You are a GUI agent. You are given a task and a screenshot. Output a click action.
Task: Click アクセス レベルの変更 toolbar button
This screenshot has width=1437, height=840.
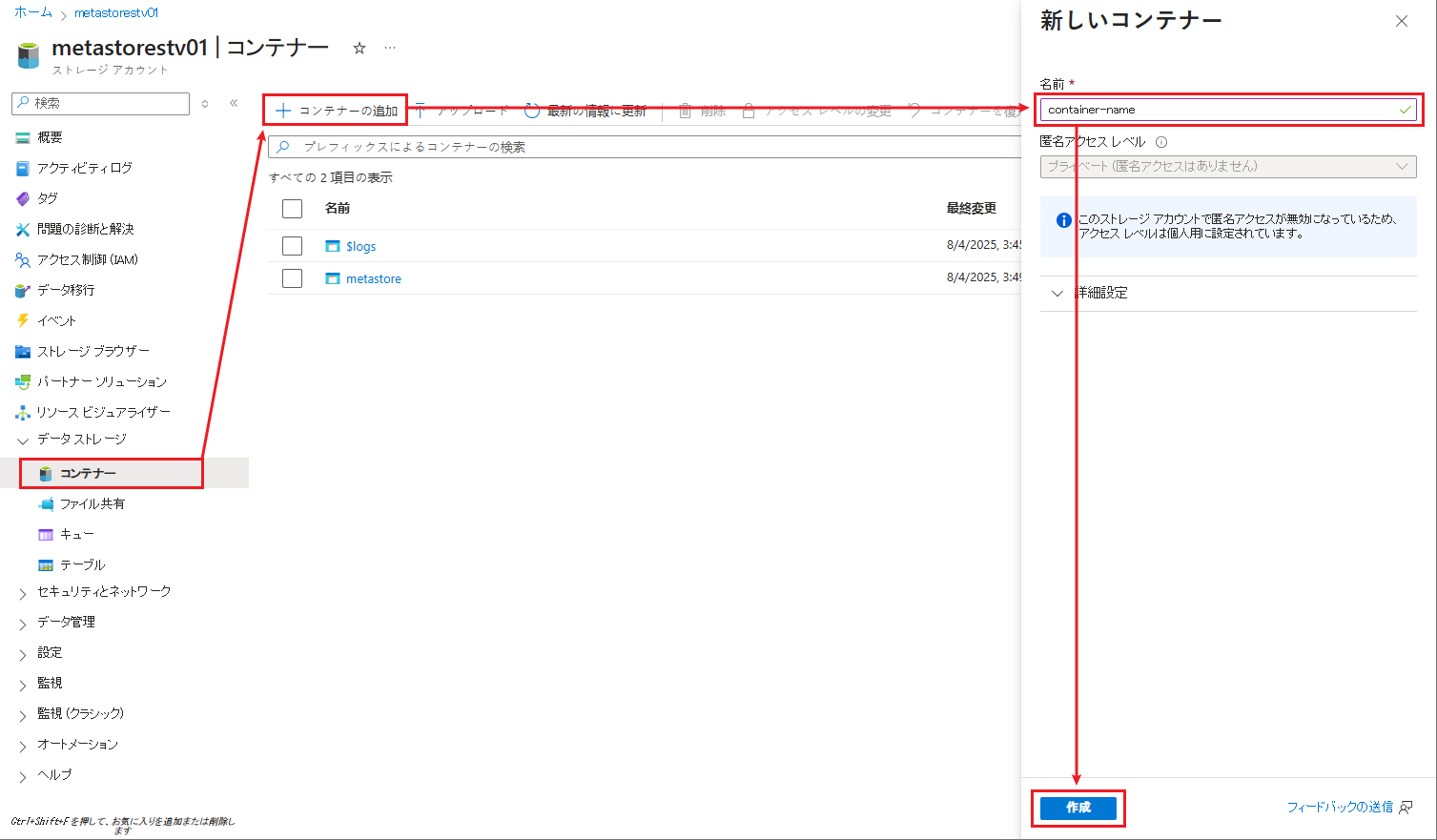tap(817, 111)
